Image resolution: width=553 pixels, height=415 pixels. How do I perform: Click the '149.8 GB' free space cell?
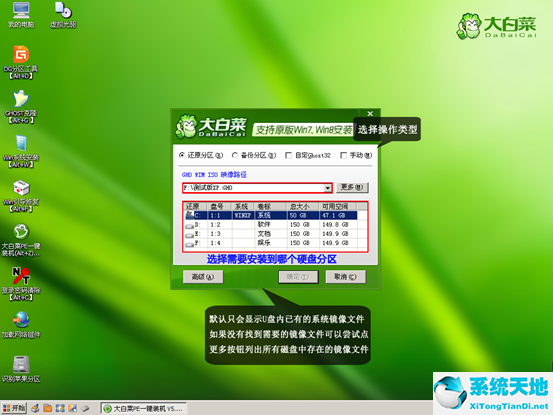338,225
